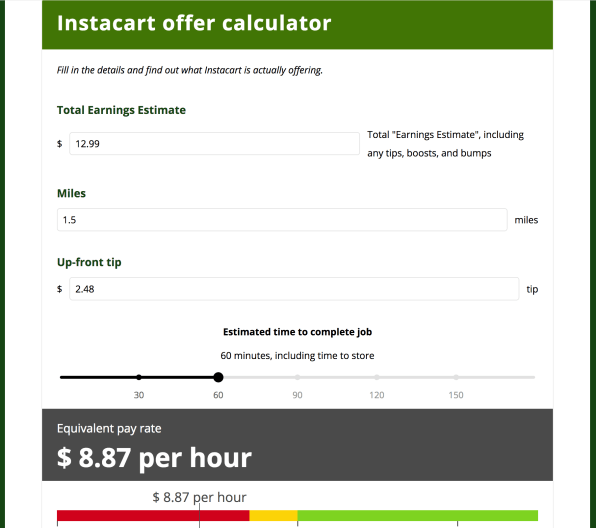Click the 90 label under the slider
The height and width of the screenshot is (528, 596).
click(298, 395)
